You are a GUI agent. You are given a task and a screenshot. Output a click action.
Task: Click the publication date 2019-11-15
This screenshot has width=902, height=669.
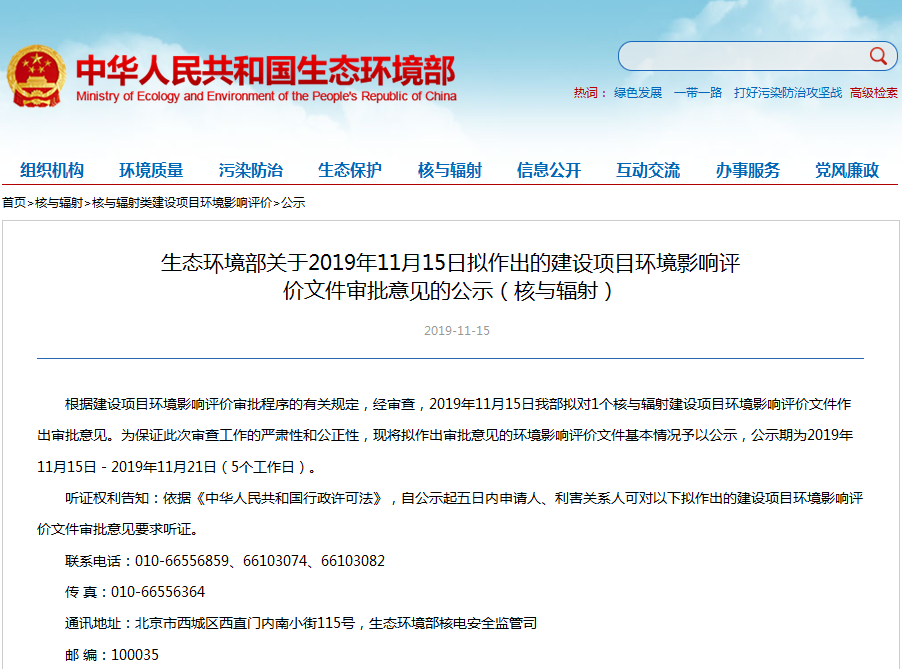tap(457, 331)
